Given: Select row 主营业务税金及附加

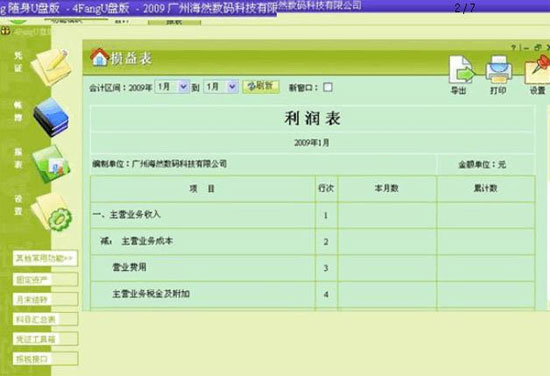Looking at the screenshot, I should (x=313, y=294).
